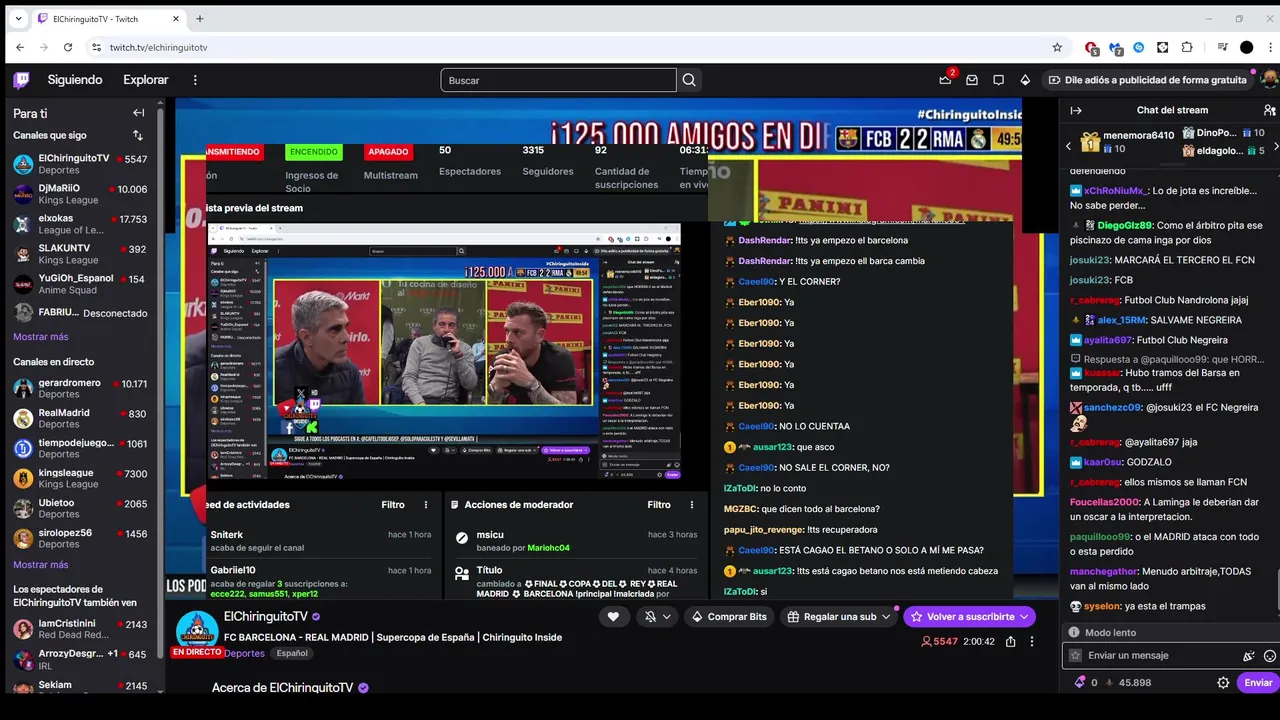Image resolution: width=1280 pixels, height=720 pixels.
Task: Show previous gift leaderboard with left arrow
Action: [x=1068, y=146]
